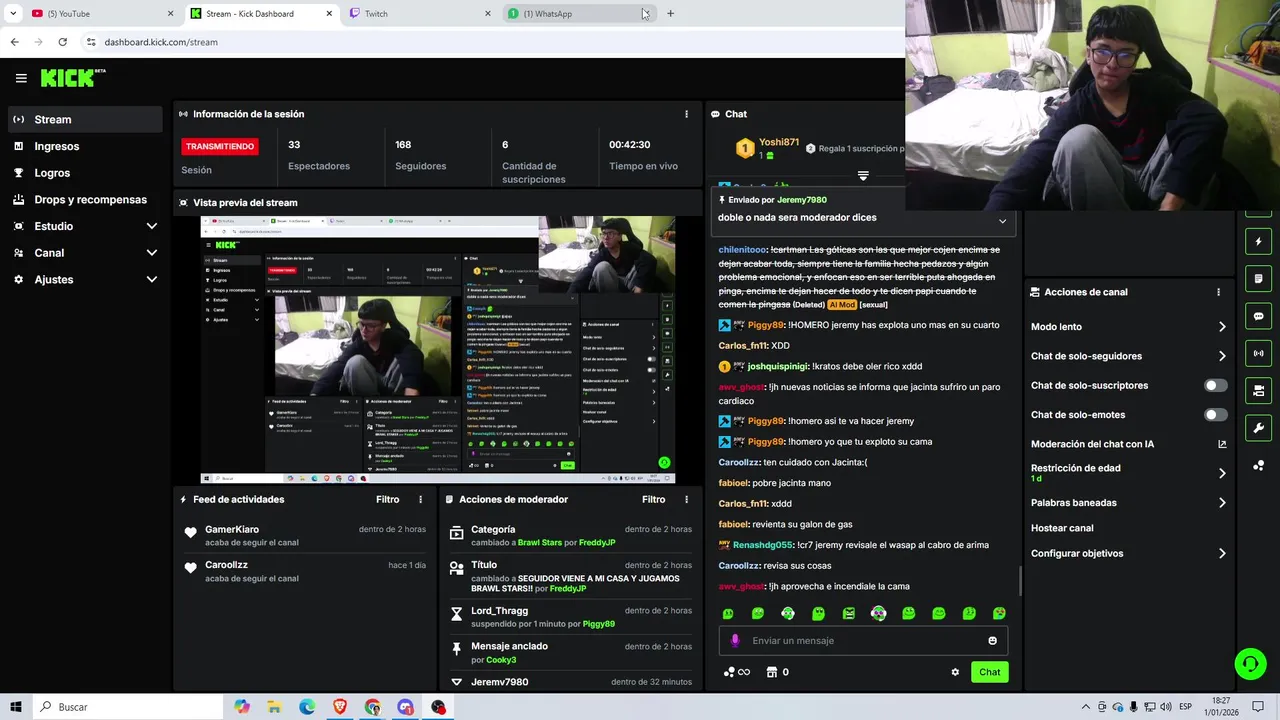Toggle Chat de solo-emotes switch
Screen dimensions: 1280x720
[x=1216, y=415]
